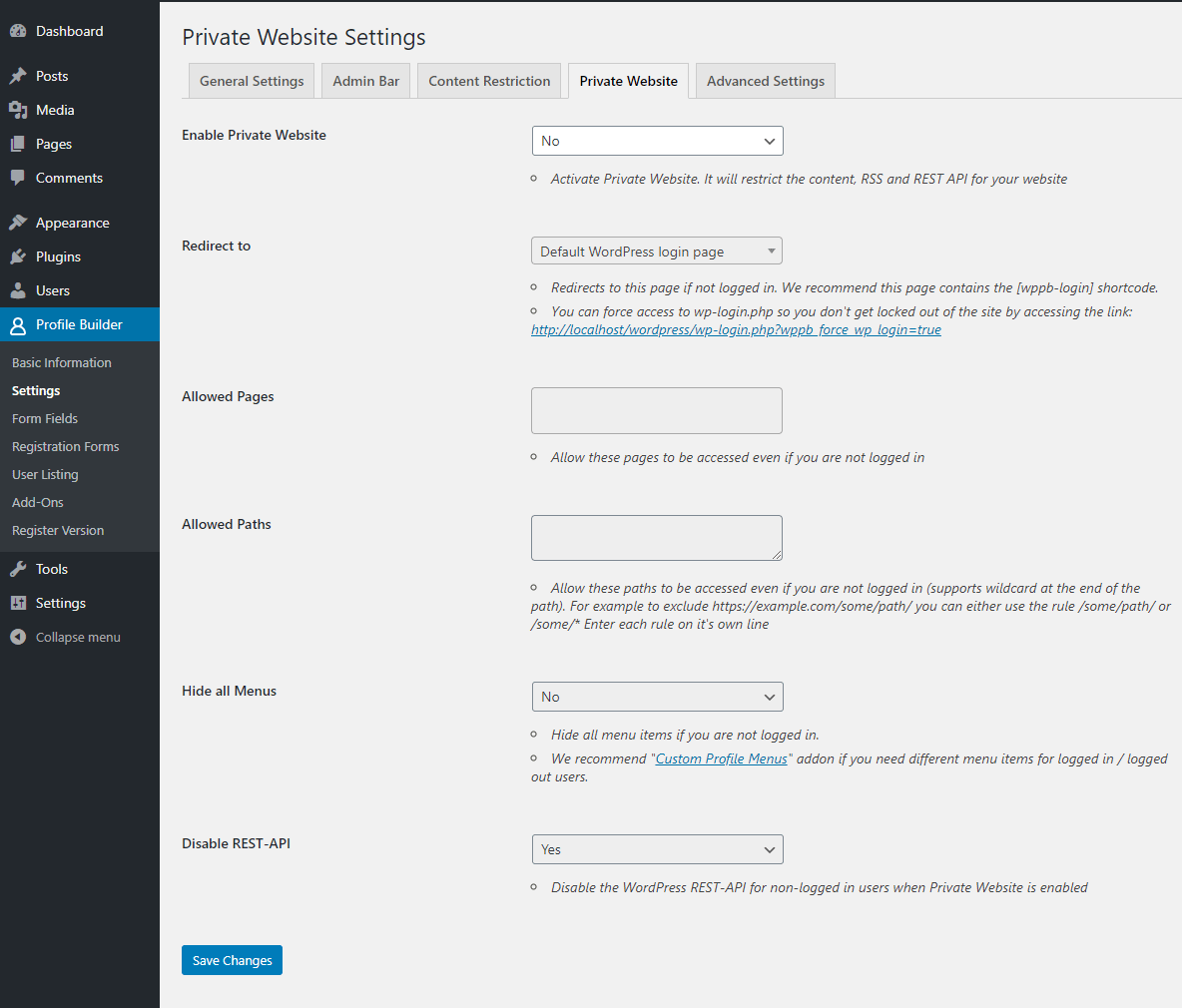Click the 'Allow these pages to be accessed' text
1182x1008 pixels.
click(737, 457)
